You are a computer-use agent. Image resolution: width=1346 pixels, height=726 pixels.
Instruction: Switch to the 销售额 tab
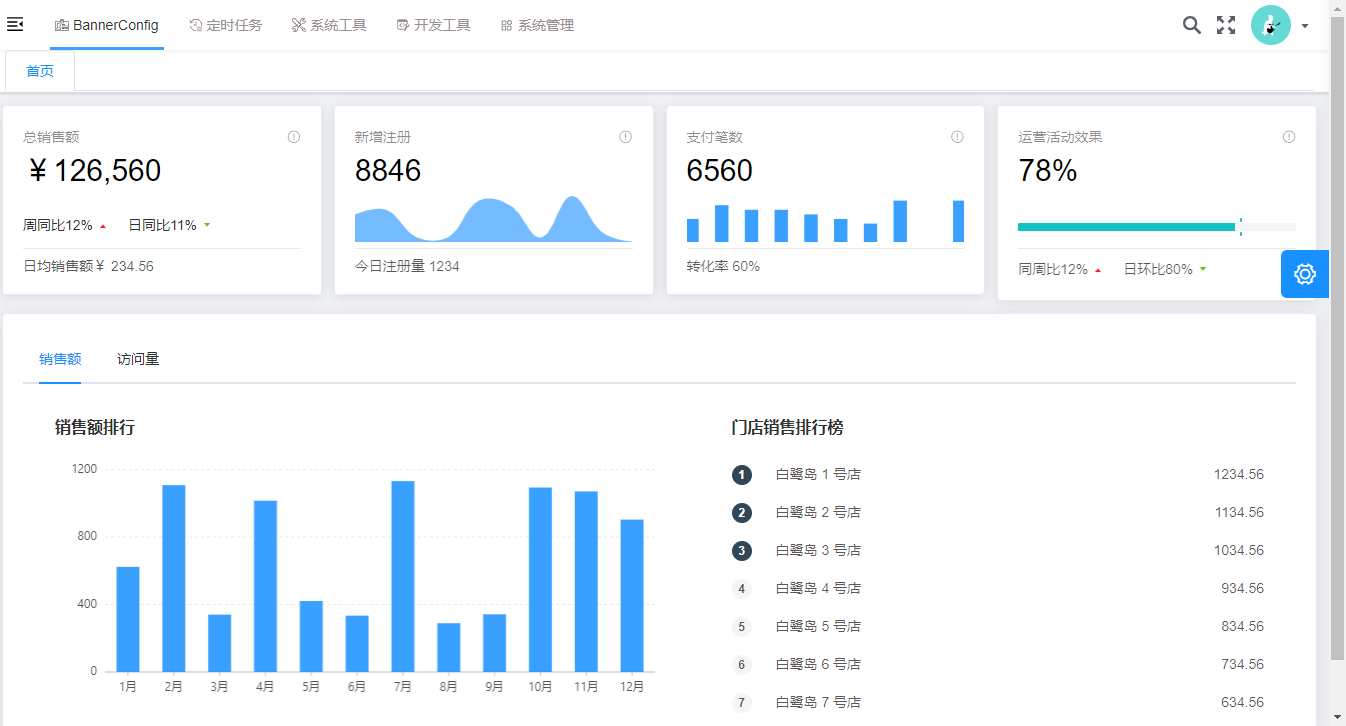tap(60, 359)
